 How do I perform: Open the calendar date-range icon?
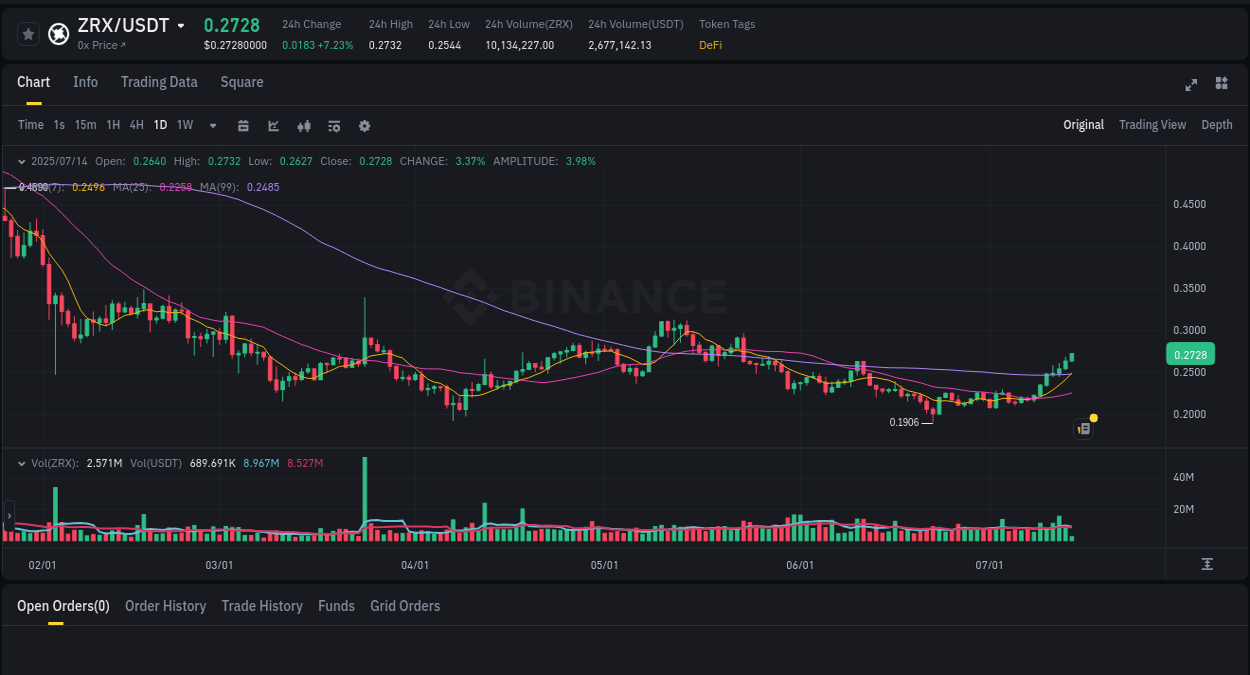(243, 125)
